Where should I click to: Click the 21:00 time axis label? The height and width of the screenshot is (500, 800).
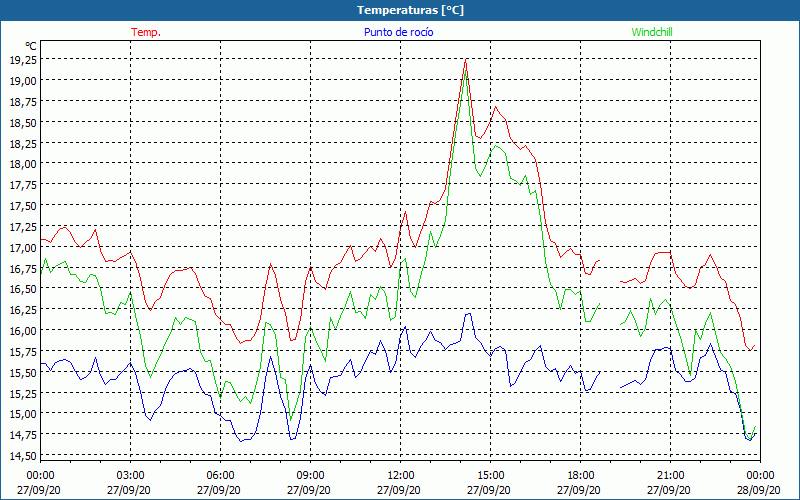coord(670,476)
